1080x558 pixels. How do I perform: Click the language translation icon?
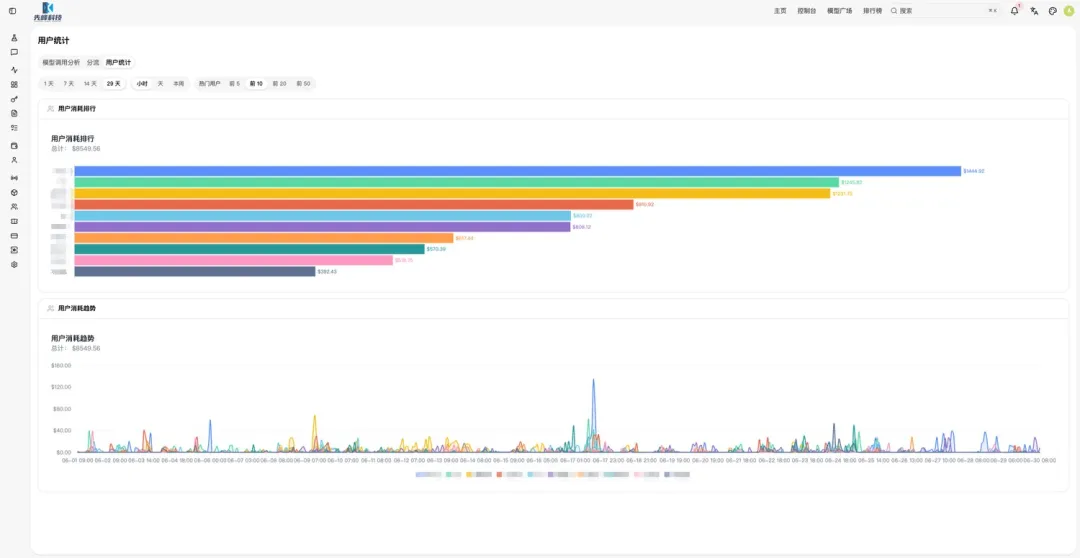point(1034,11)
